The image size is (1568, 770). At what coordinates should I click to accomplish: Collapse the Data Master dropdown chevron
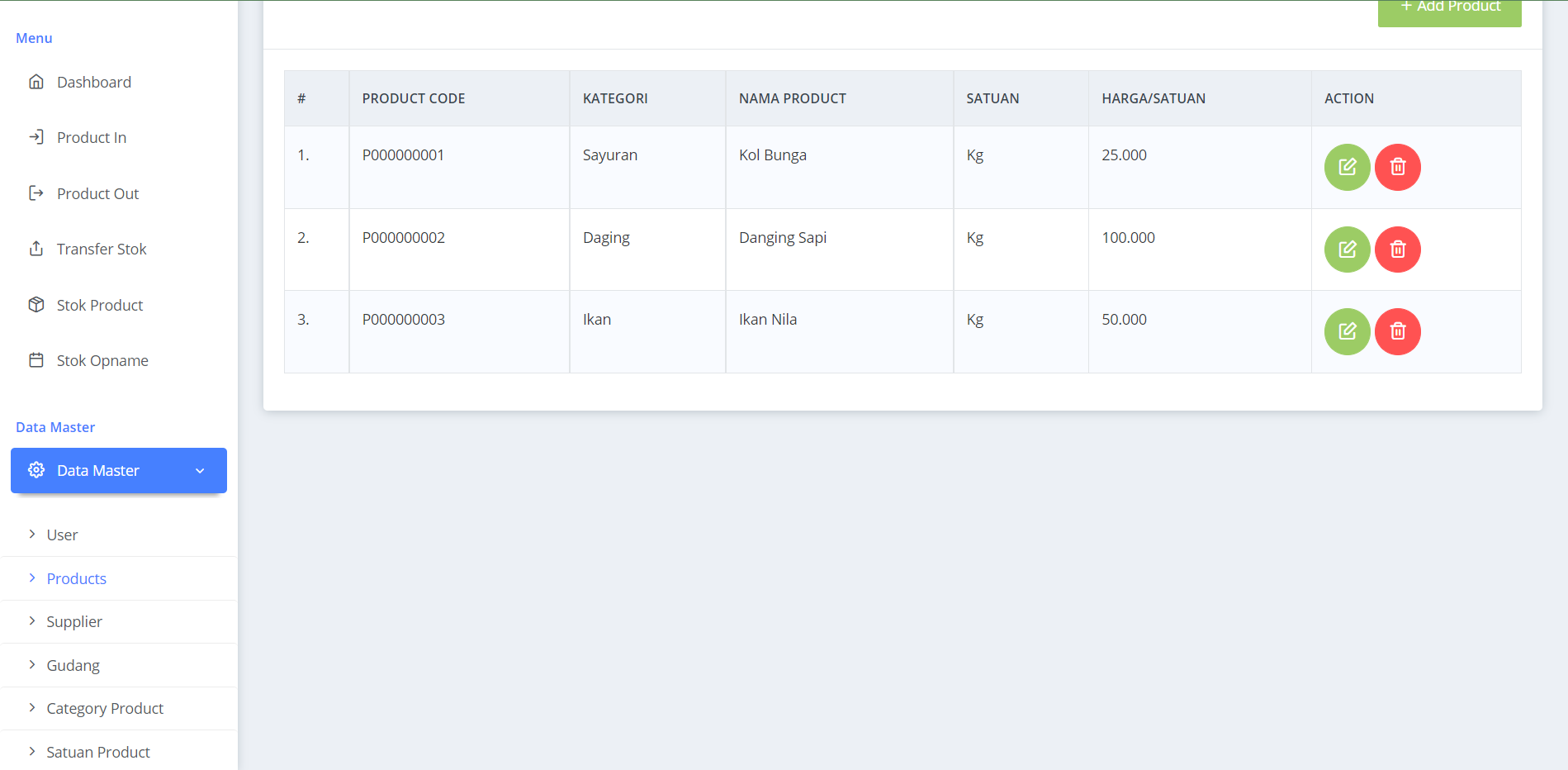pyautogui.click(x=200, y=471)
